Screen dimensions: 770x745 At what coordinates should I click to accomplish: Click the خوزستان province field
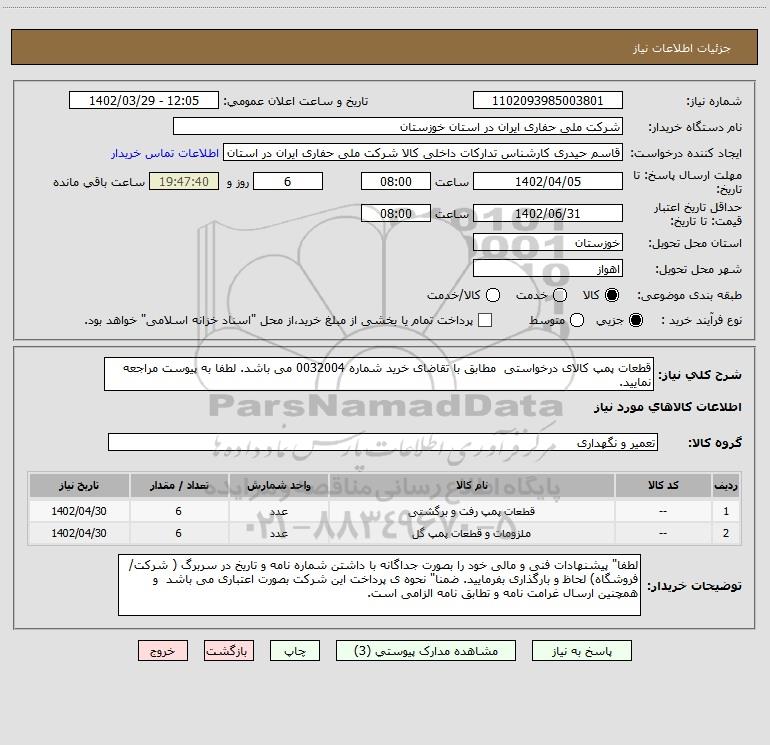[x=548, y=243]
